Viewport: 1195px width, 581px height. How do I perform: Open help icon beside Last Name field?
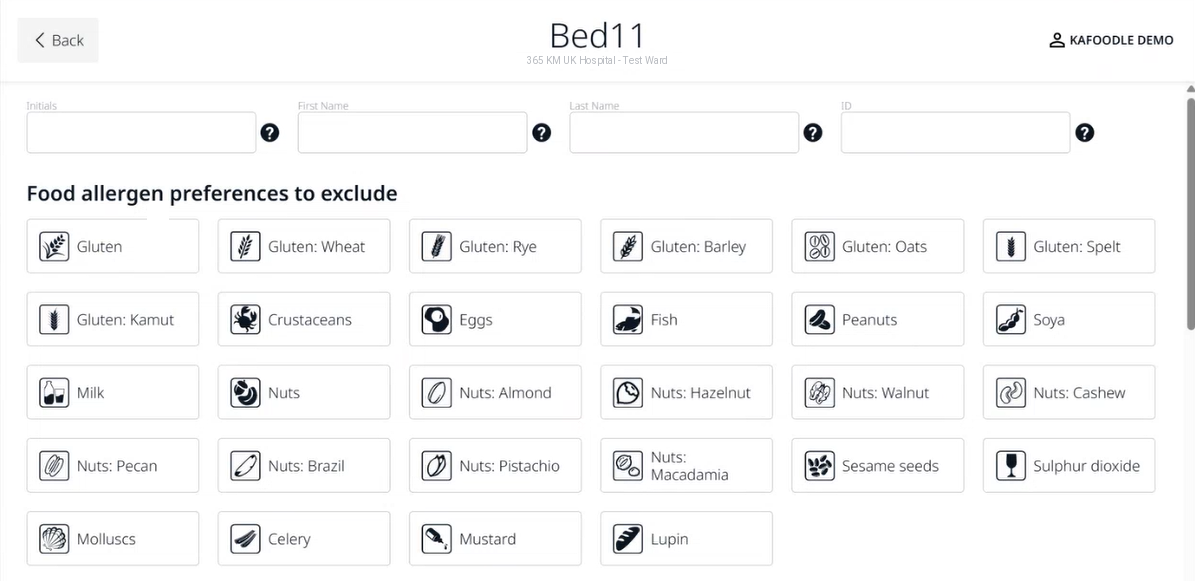[813, 133]
